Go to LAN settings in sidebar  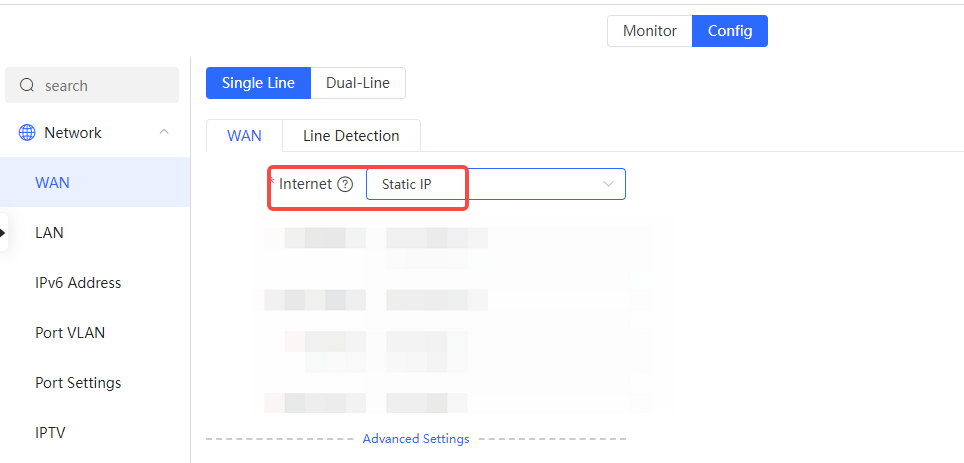tap(49, 233)
